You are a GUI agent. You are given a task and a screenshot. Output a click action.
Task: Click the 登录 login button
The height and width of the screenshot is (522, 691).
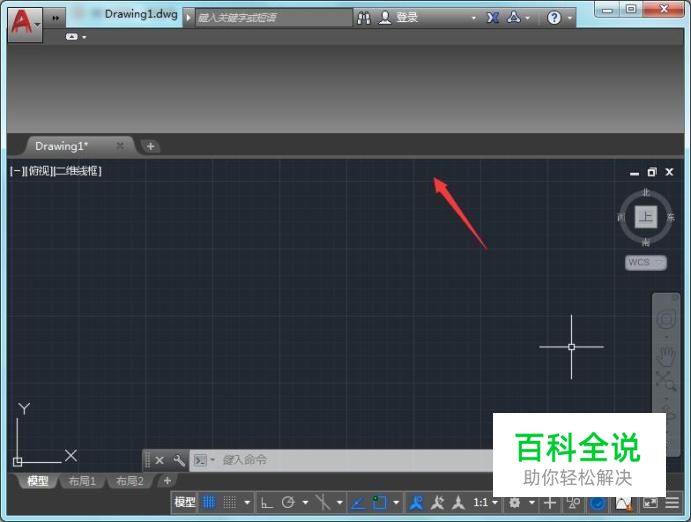(x=407, y=18)
